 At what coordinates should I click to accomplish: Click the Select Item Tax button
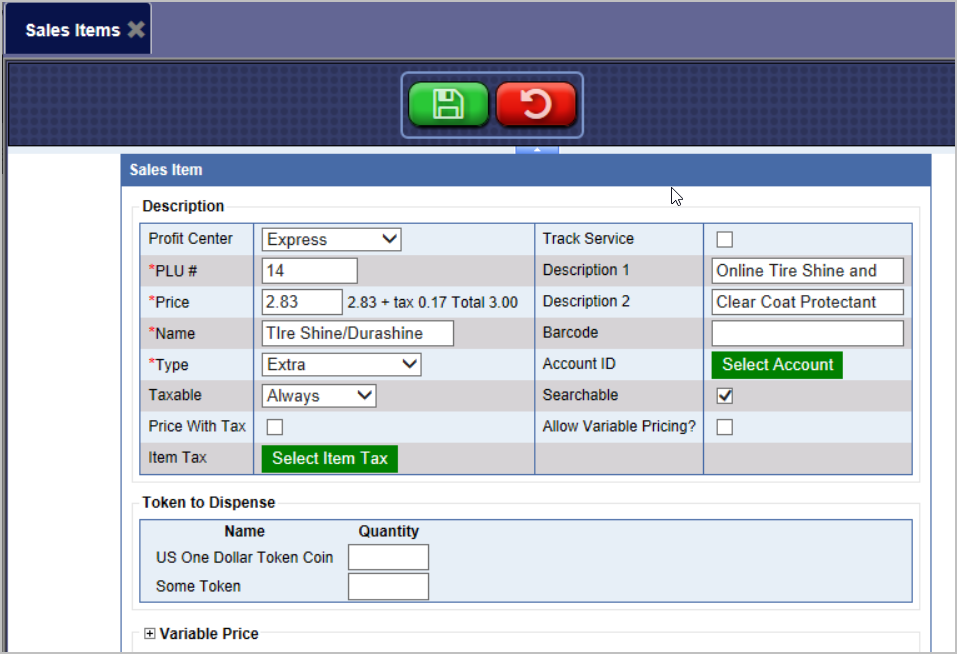point(329,458)
